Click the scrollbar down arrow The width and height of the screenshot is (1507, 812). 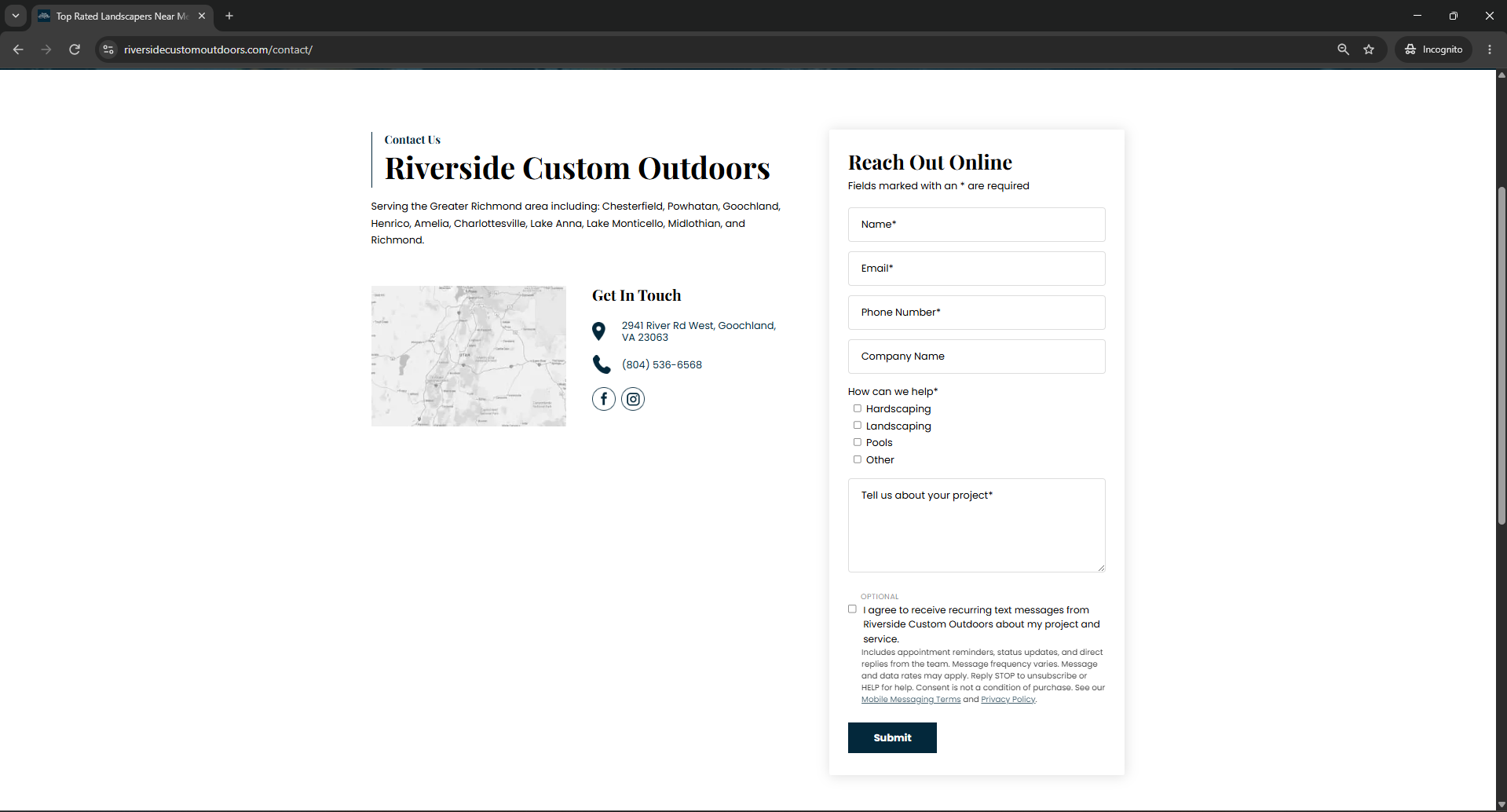(1502, 805)
